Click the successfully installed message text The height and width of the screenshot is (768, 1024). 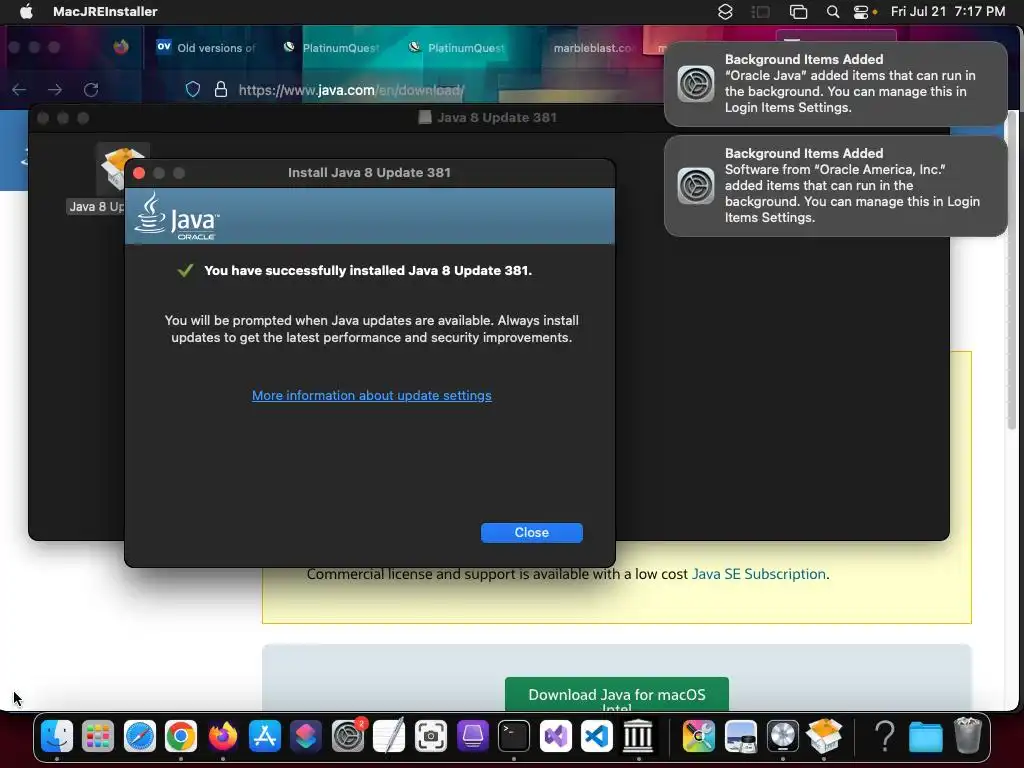point(368,270)
